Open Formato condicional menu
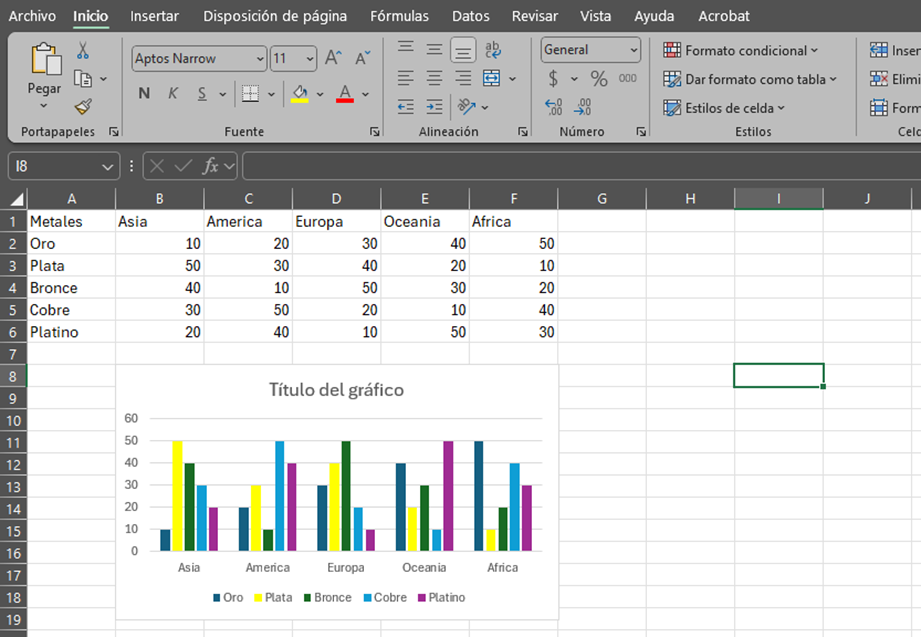 point(740,51)
